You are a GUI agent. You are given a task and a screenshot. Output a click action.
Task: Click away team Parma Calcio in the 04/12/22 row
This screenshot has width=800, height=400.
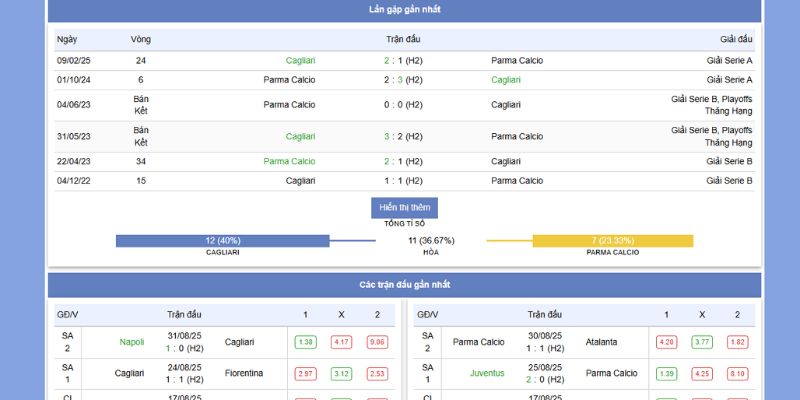517,181
